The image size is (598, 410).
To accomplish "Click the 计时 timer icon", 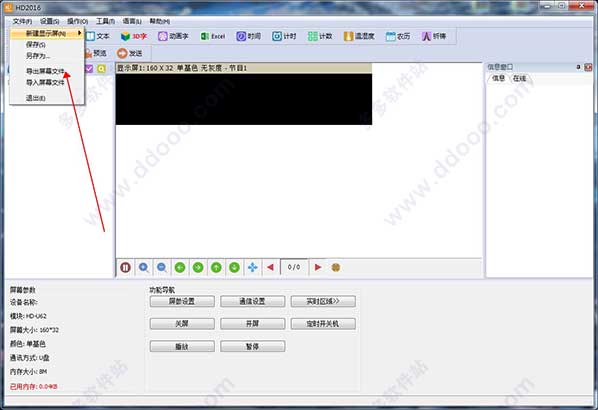I will [277, 36].
